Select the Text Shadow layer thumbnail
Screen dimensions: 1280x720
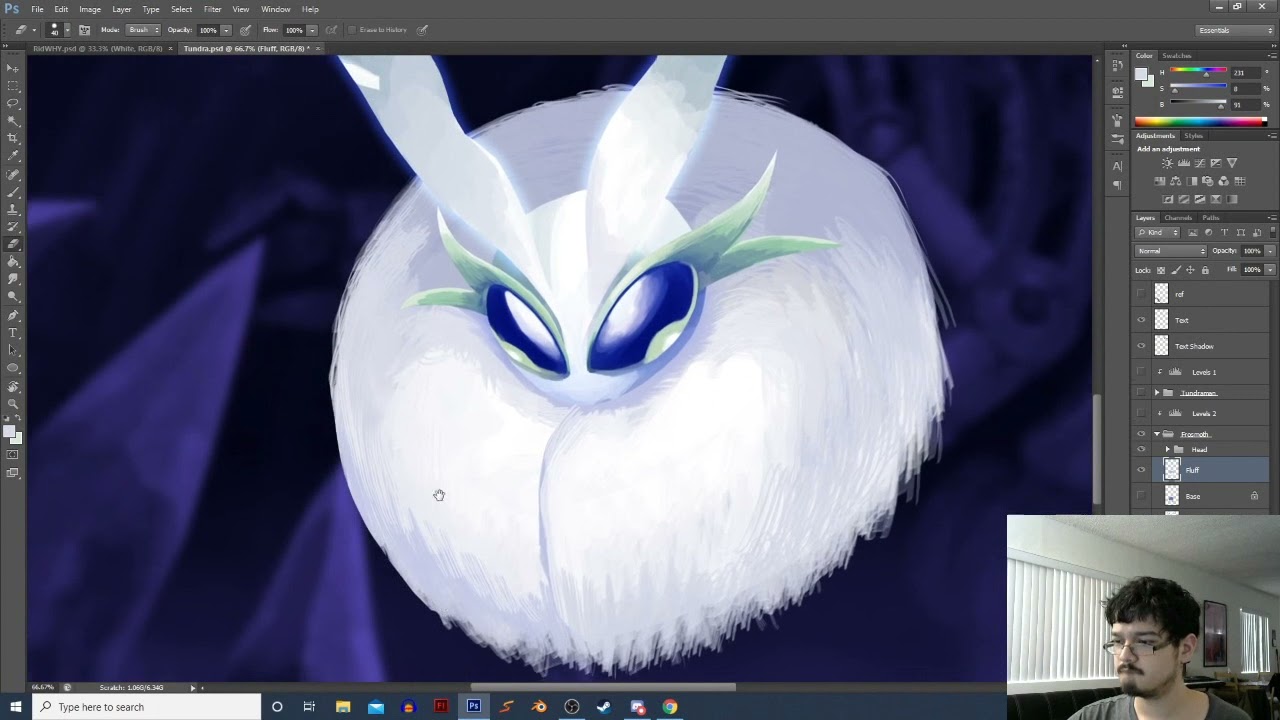(x=1161, y=346)
